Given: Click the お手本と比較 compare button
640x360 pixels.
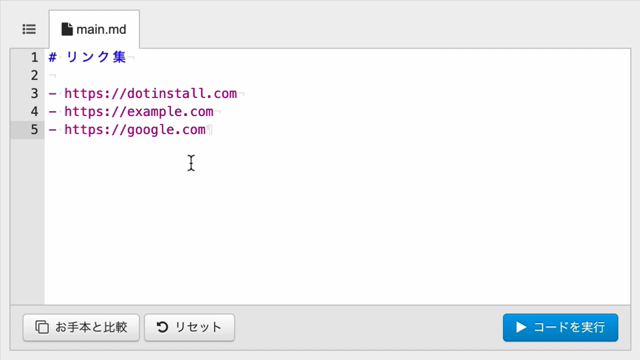Looking at the screenshot, I should [81, 327].
